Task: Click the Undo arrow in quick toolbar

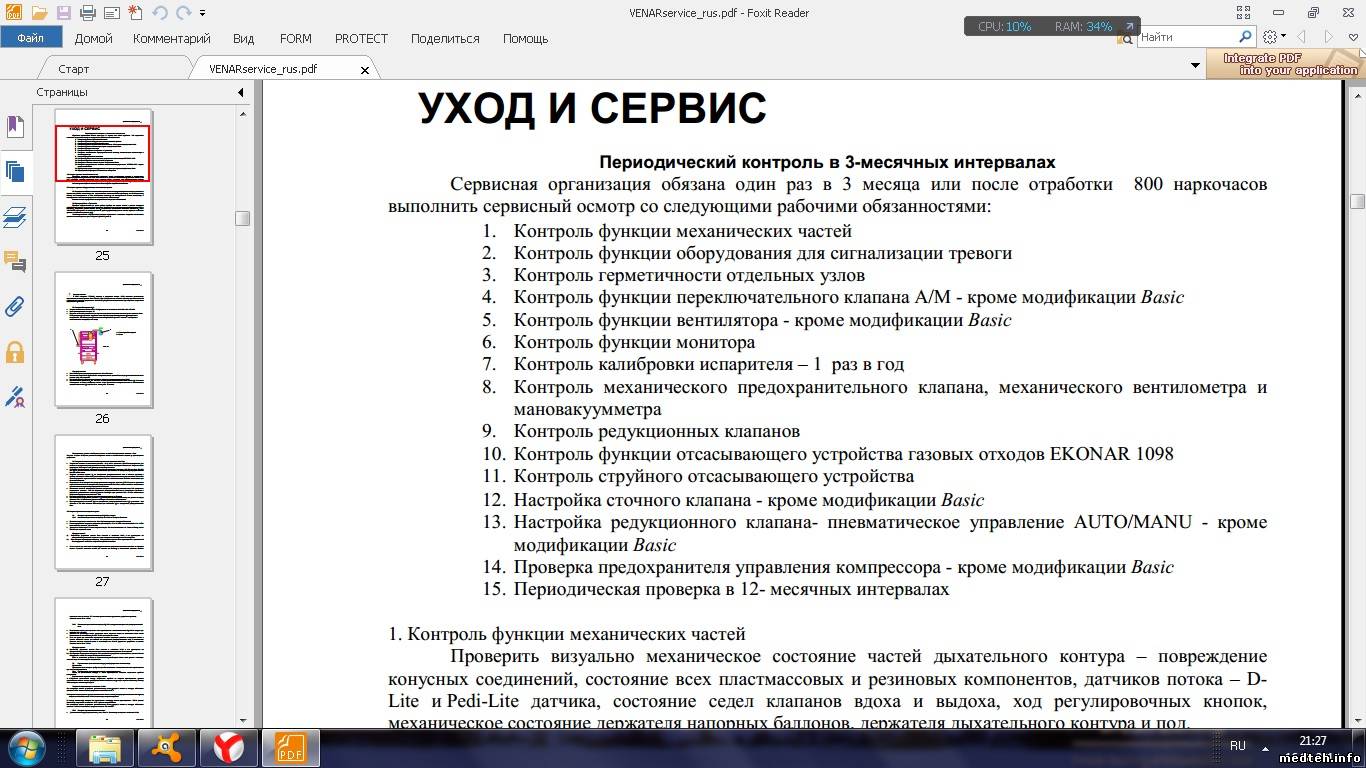Action: pyautogui.click(x=160, y=13)
